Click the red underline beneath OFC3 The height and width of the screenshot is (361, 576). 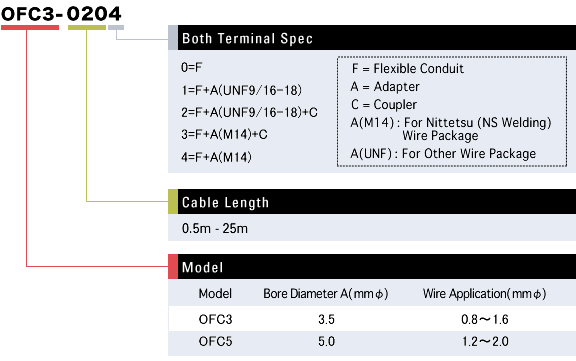[x=30, y=28]
